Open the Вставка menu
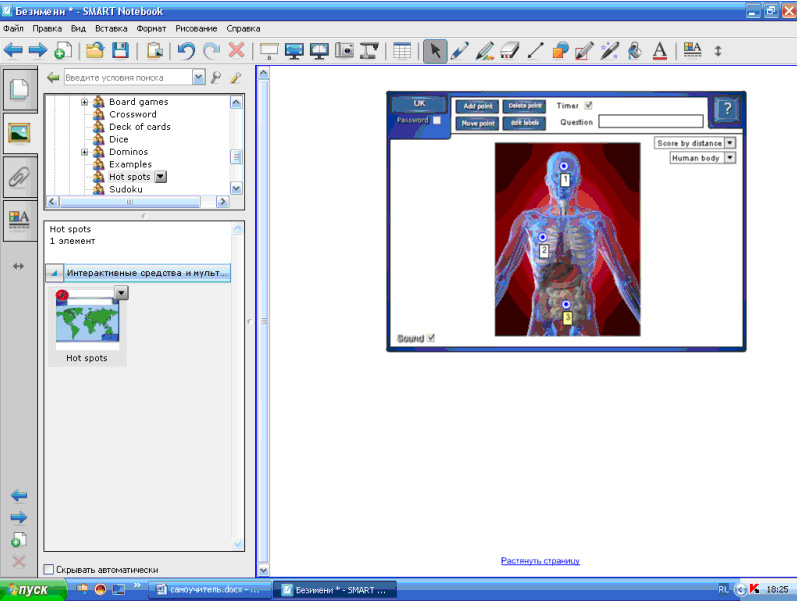Screen dimensions: 797x602 [x=111, y=29]
